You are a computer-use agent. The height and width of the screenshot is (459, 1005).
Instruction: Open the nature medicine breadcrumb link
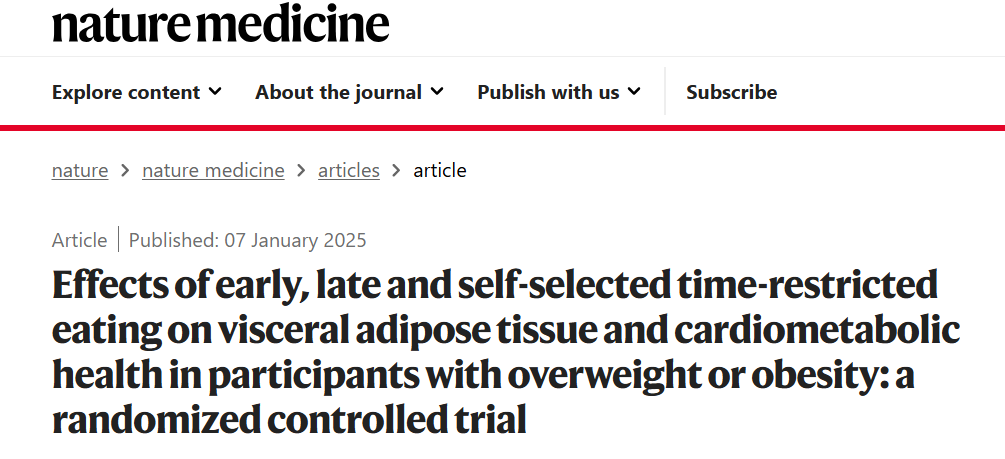[213, 171]
